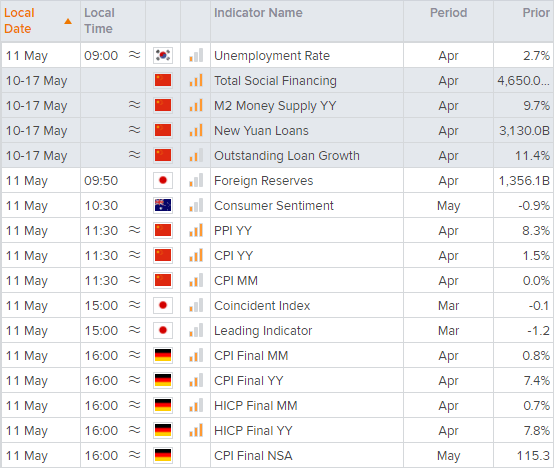Click importance bars icon for Unemployment Rate
The image size is (554, 468).
pyautogui.click(x=196, y=55)
